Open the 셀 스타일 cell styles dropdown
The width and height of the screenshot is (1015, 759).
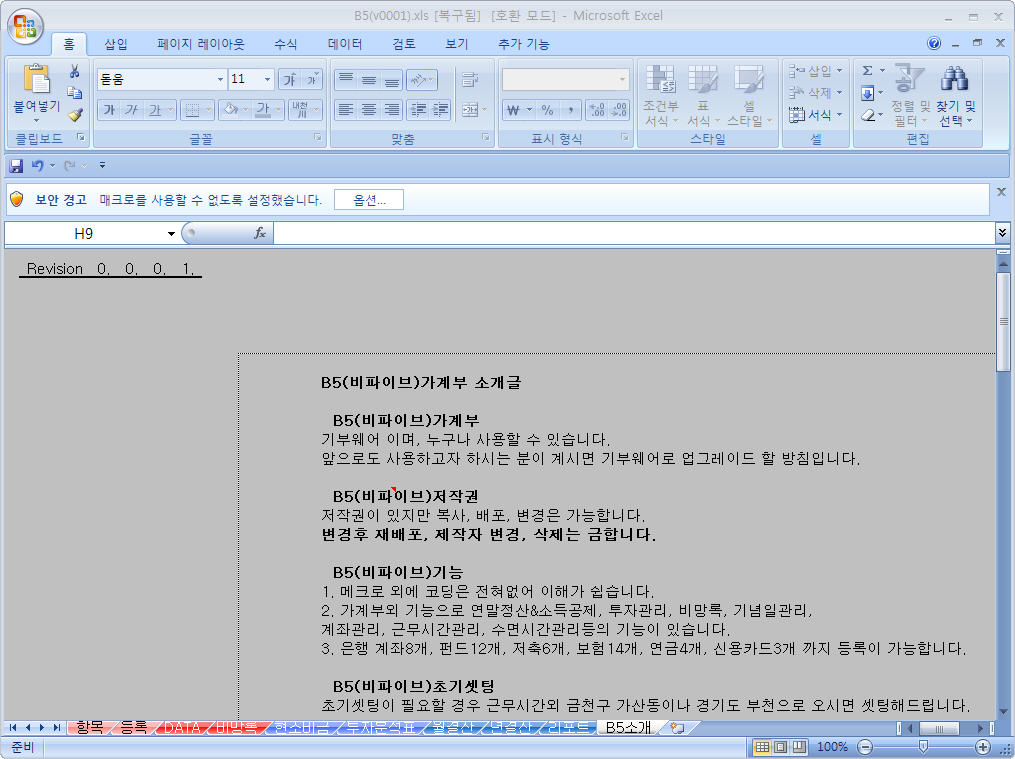pyautogui.click(x=750, y=96)
